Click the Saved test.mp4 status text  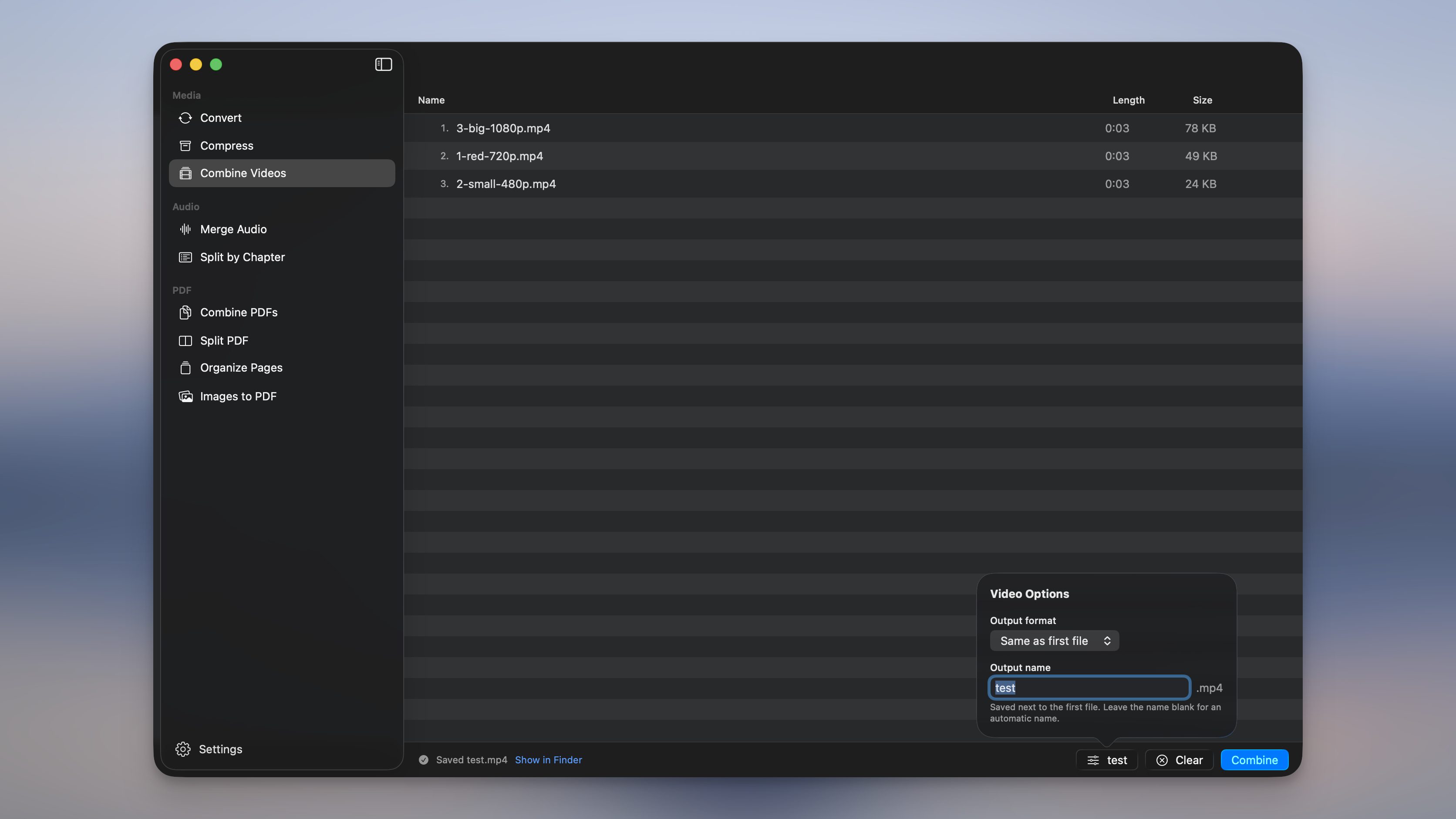click(472, 760)
